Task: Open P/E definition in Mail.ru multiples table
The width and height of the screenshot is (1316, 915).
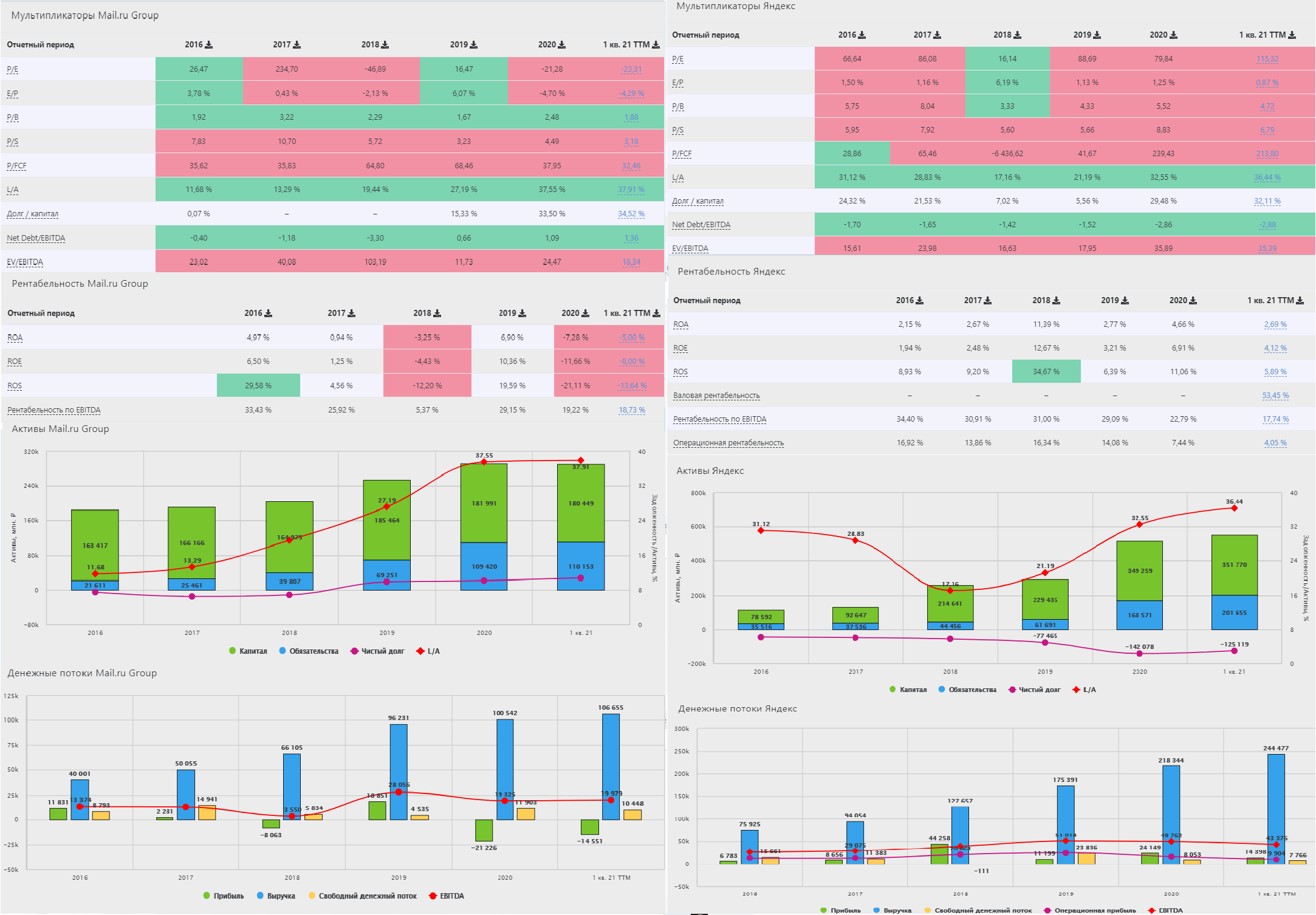Action: point(13,69)
